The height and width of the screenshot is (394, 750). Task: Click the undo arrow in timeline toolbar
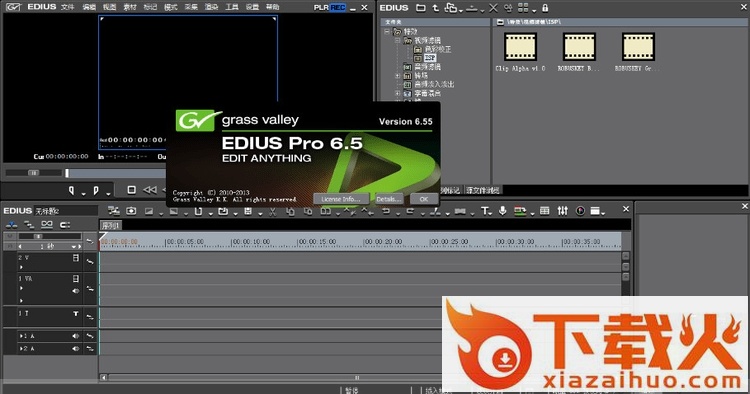pos(386,211)
